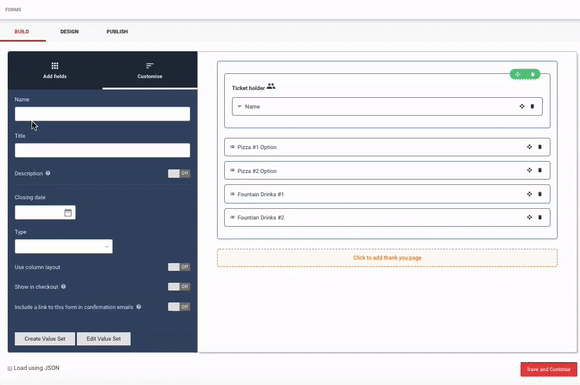580x385 pixels.
Task: Click the move icon for Pizza #1 Option
Action: point(529,147)
